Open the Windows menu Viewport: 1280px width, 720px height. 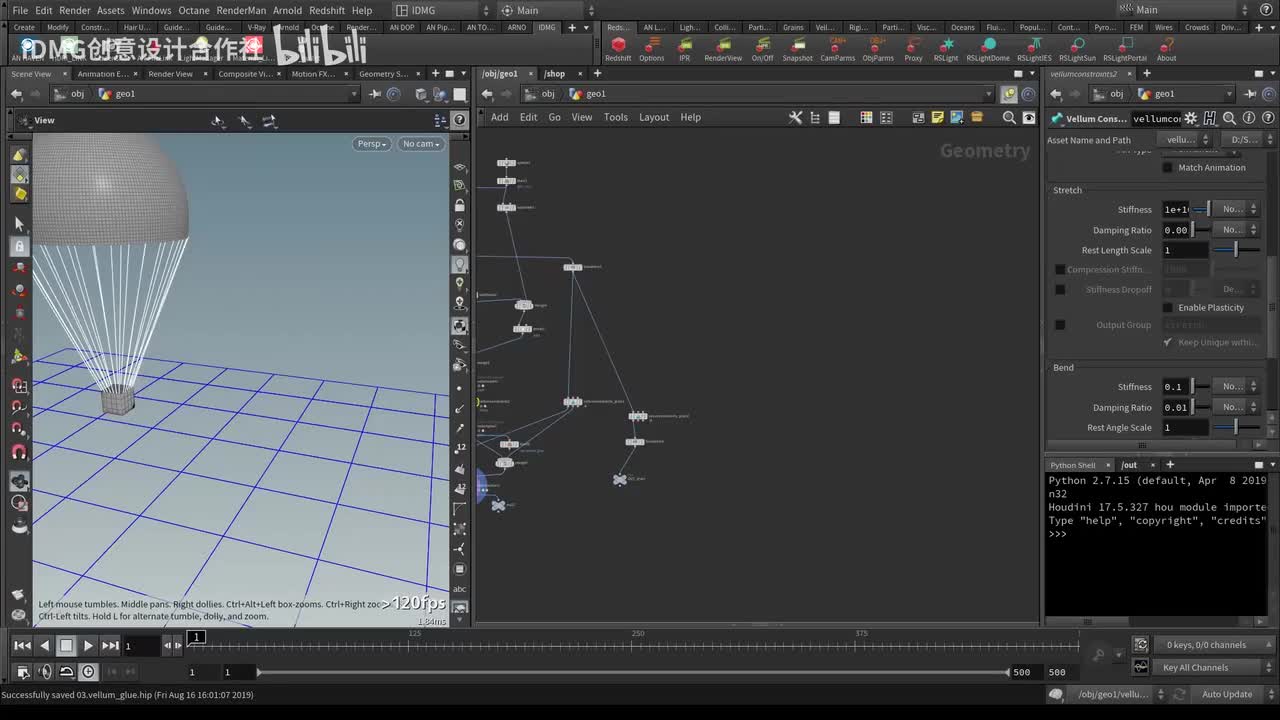(151, 10)
